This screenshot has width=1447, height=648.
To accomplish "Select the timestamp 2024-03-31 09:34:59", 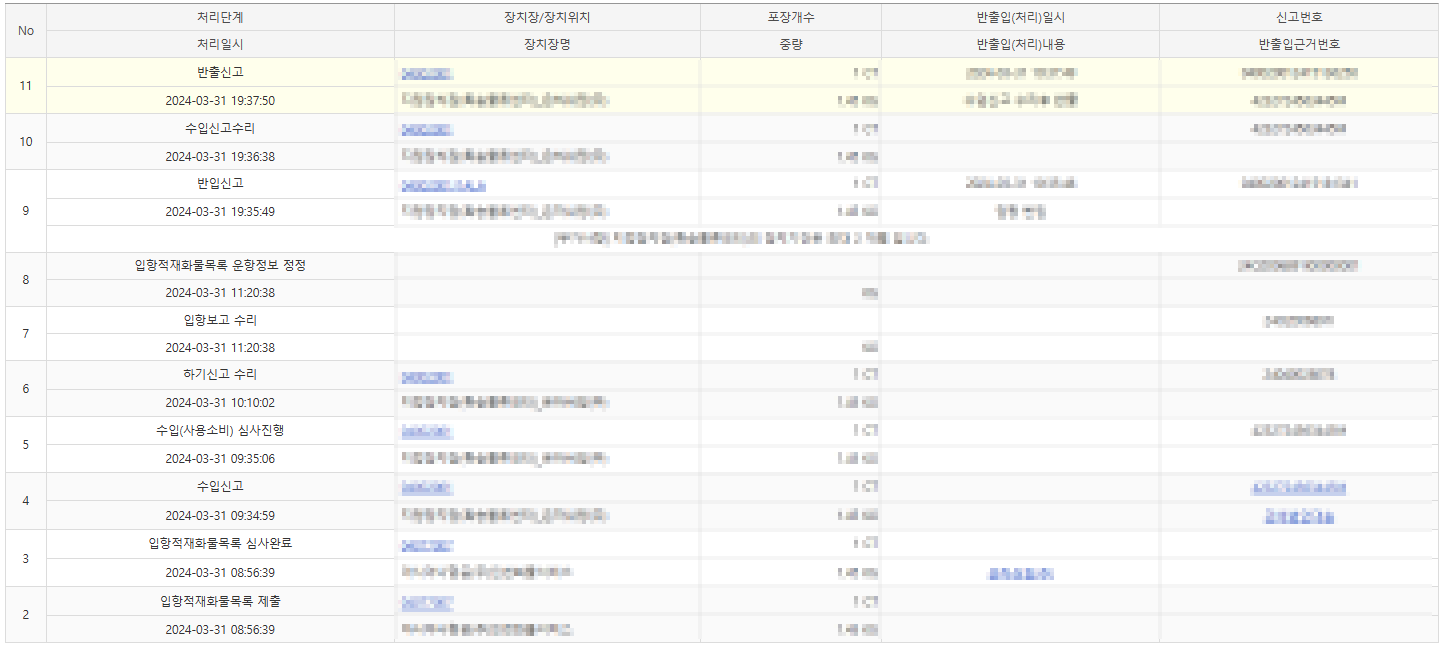I will tap(220, 516).
